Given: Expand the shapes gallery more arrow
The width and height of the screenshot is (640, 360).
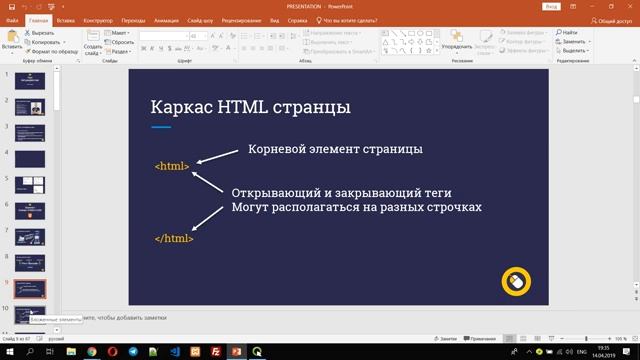Looking at the screenshot, I should (437, 51).
